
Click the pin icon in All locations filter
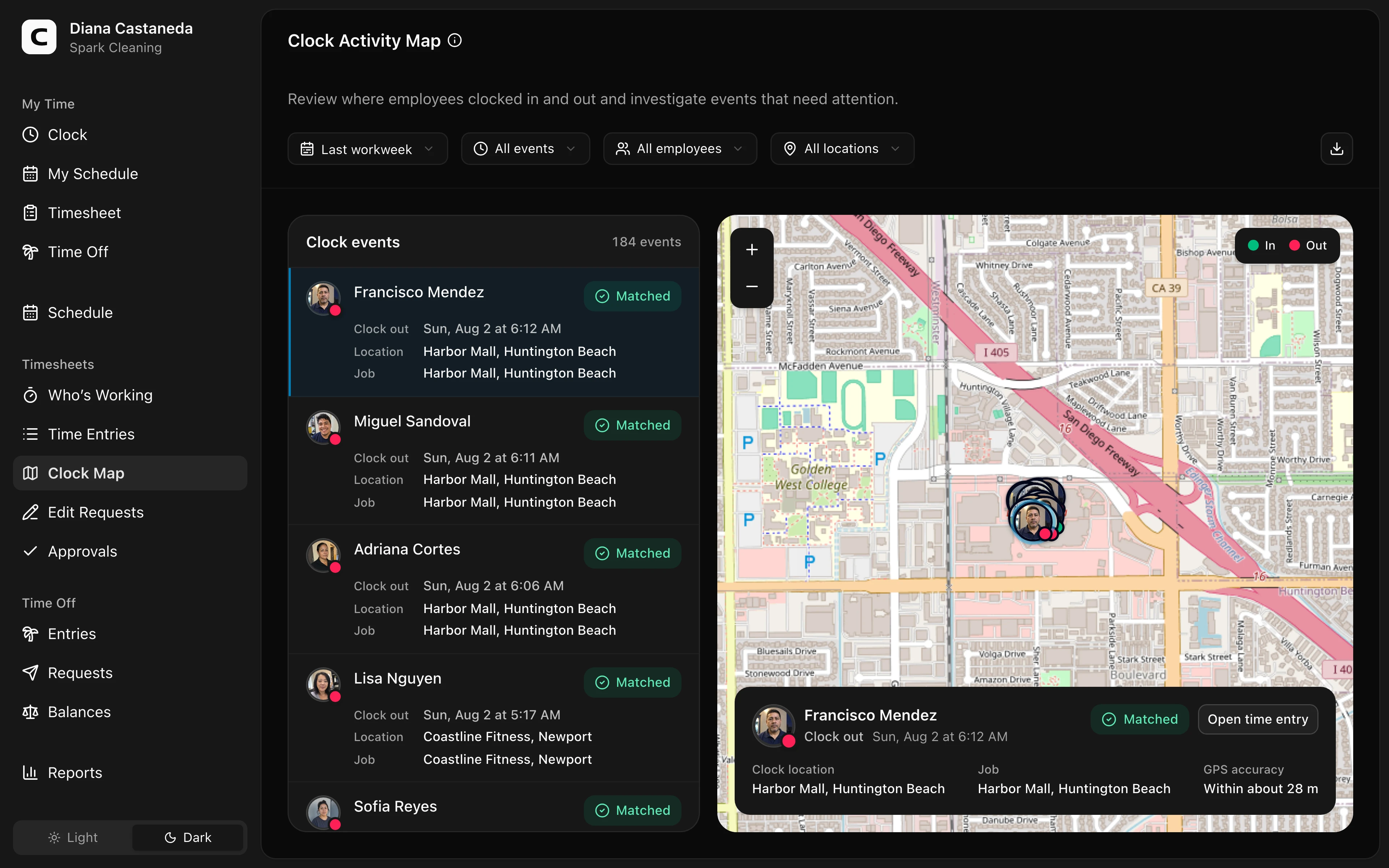pos(790,149)
